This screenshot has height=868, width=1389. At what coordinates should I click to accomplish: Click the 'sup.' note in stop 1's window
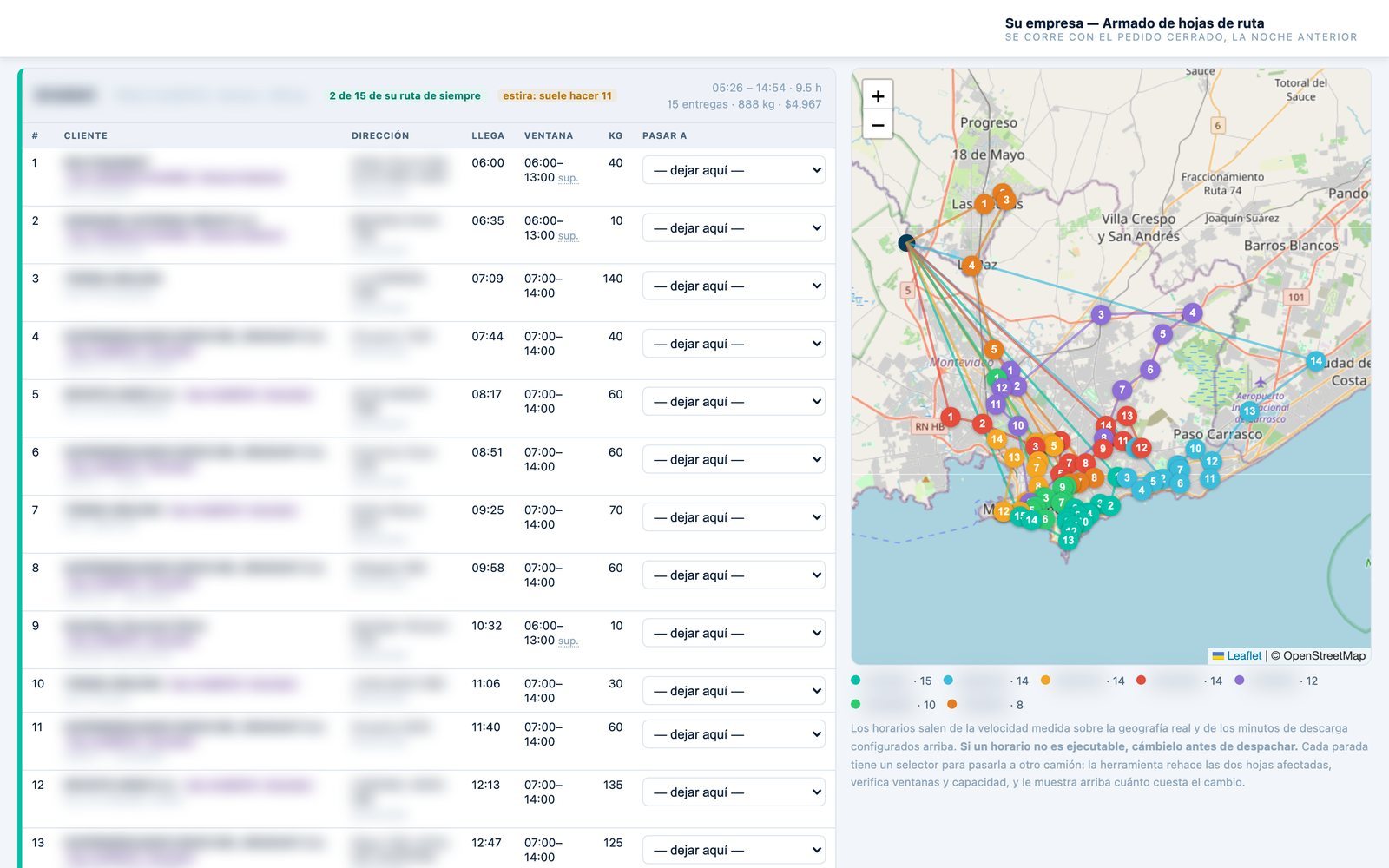[x=568, y=178]
